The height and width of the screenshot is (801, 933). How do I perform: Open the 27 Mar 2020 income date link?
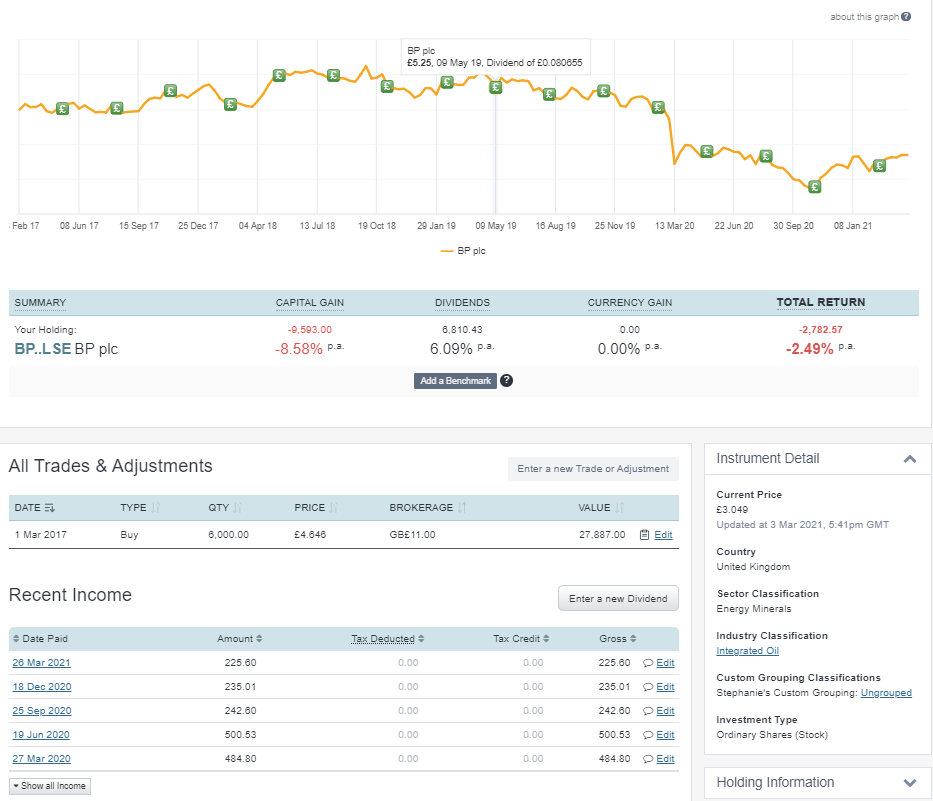tap(42, 759)
